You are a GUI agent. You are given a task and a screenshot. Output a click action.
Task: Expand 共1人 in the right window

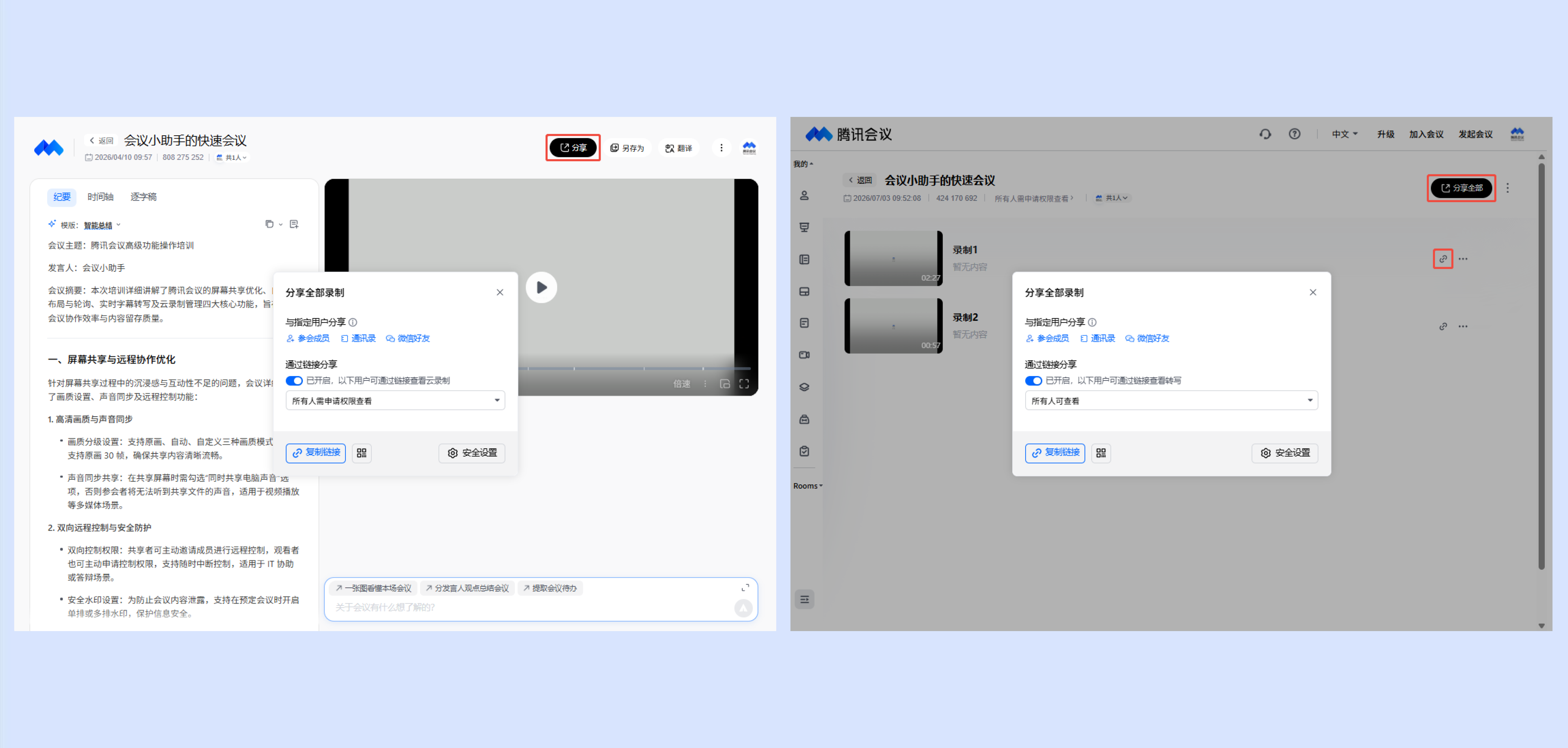(x=1111, y=198)
